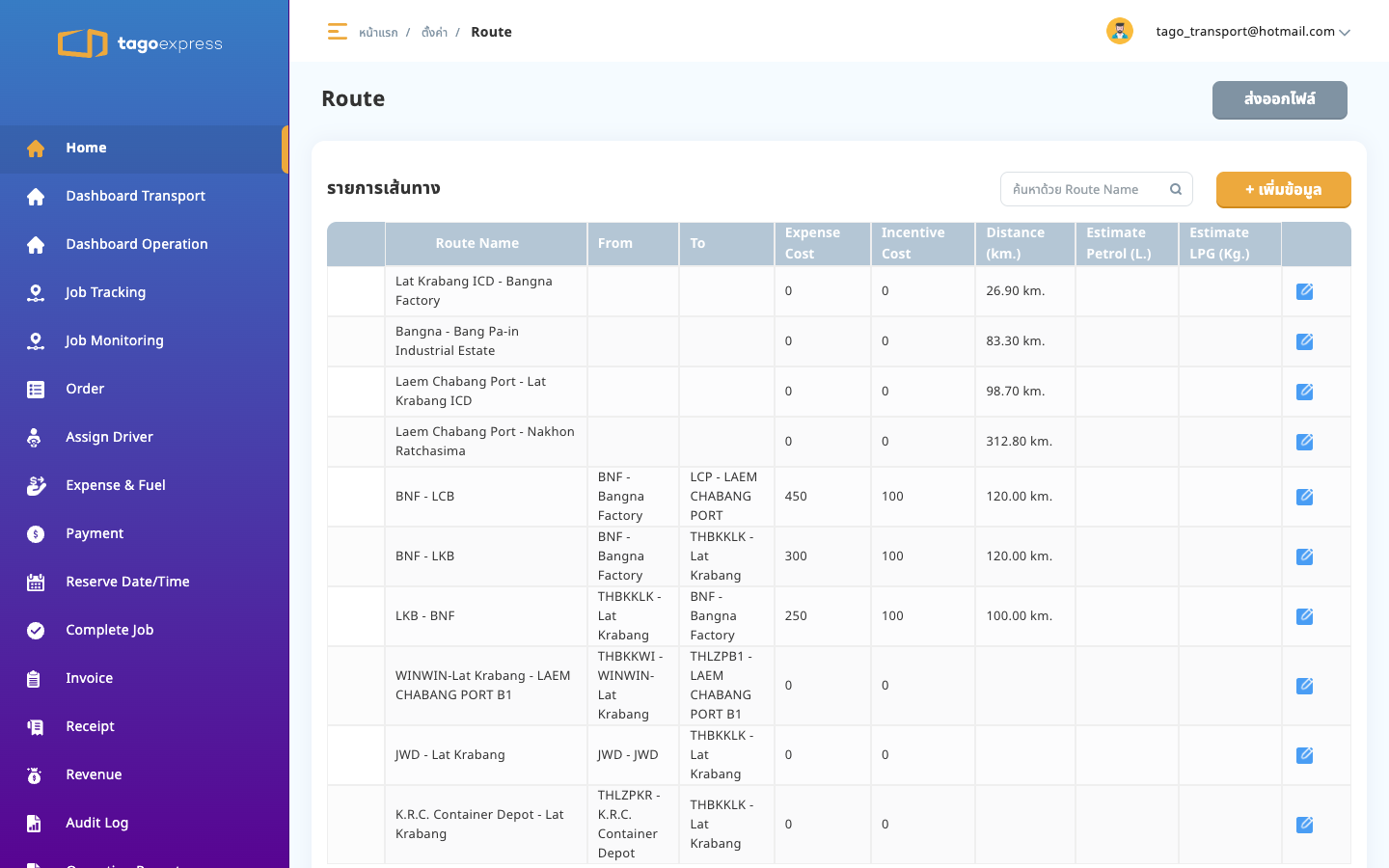
Task: Toggle the sidebar hamburger menu icon
Action: pyautogui.click(x=337, y=32)
